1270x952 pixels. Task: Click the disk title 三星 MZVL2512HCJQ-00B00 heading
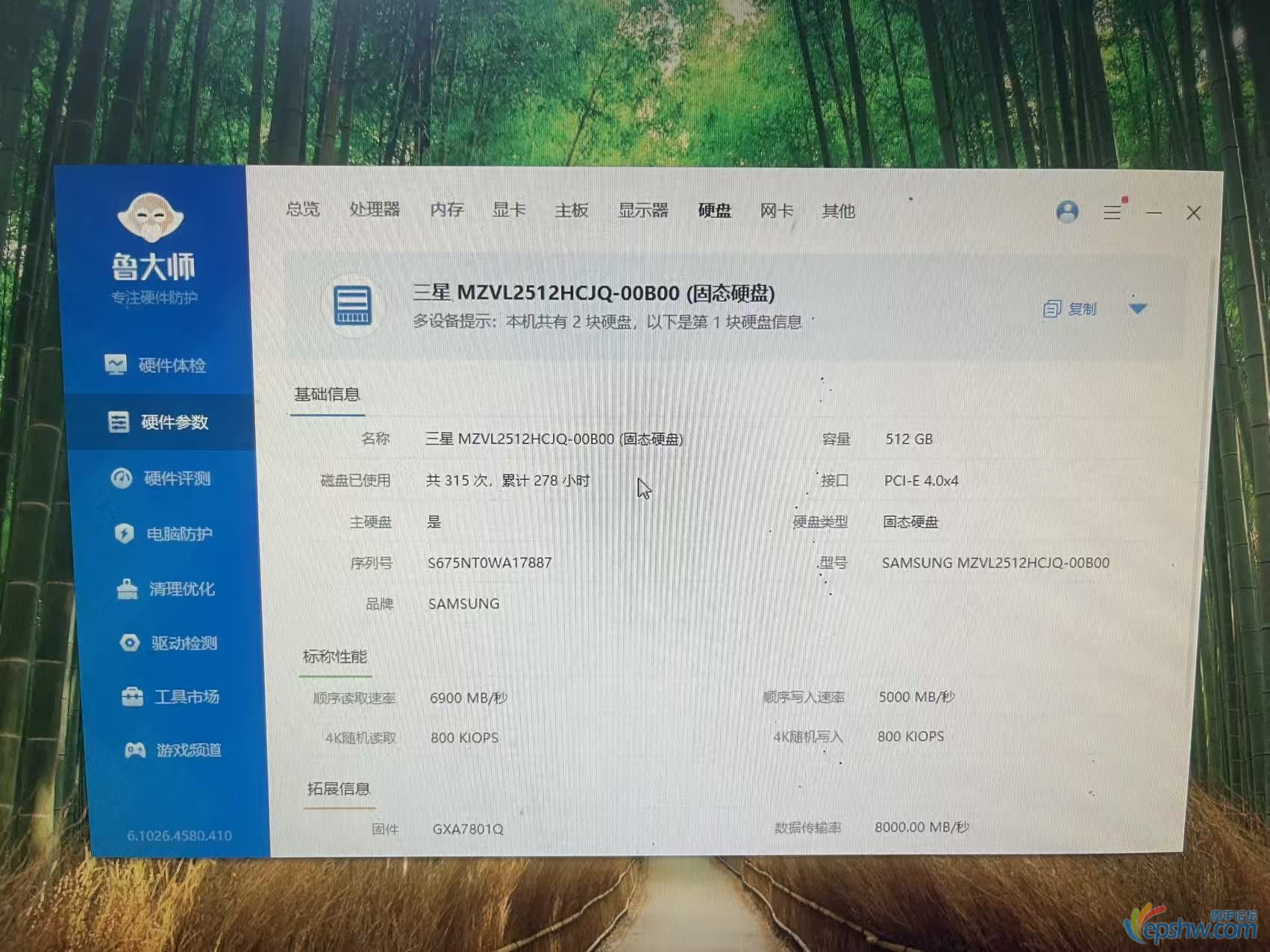click(594, 293)
